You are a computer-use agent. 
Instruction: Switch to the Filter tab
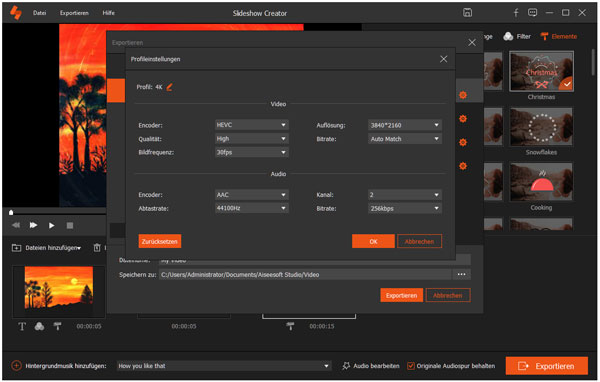pos(517,36)
